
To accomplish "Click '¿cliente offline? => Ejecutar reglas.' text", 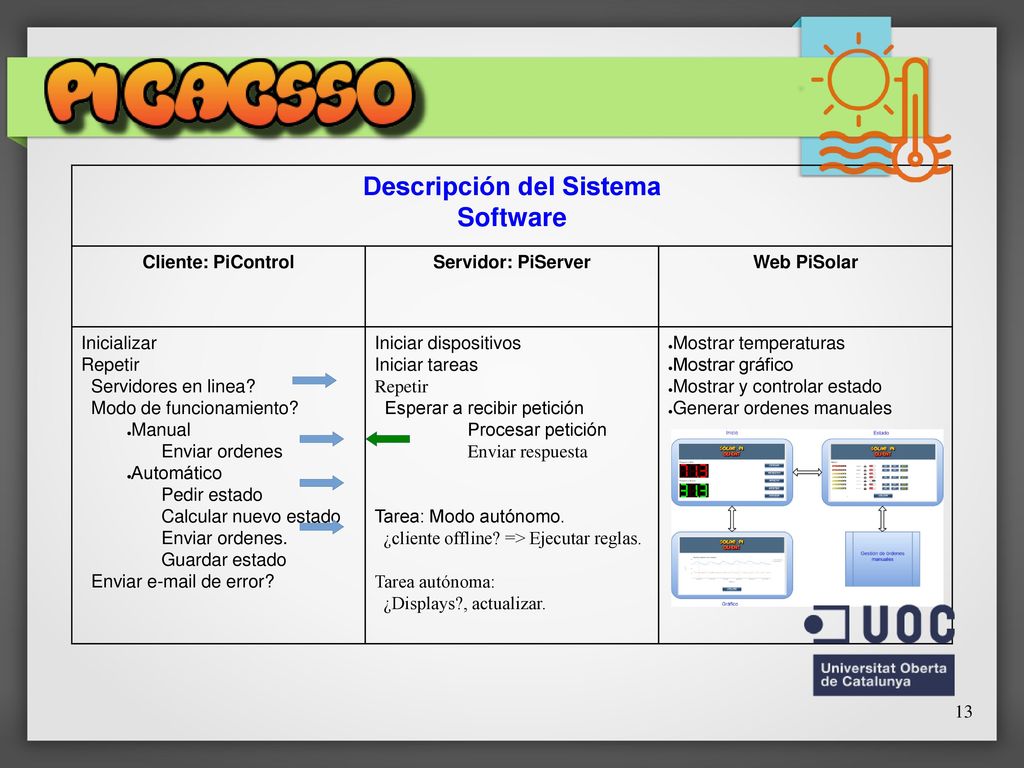I will click(513, 538).
